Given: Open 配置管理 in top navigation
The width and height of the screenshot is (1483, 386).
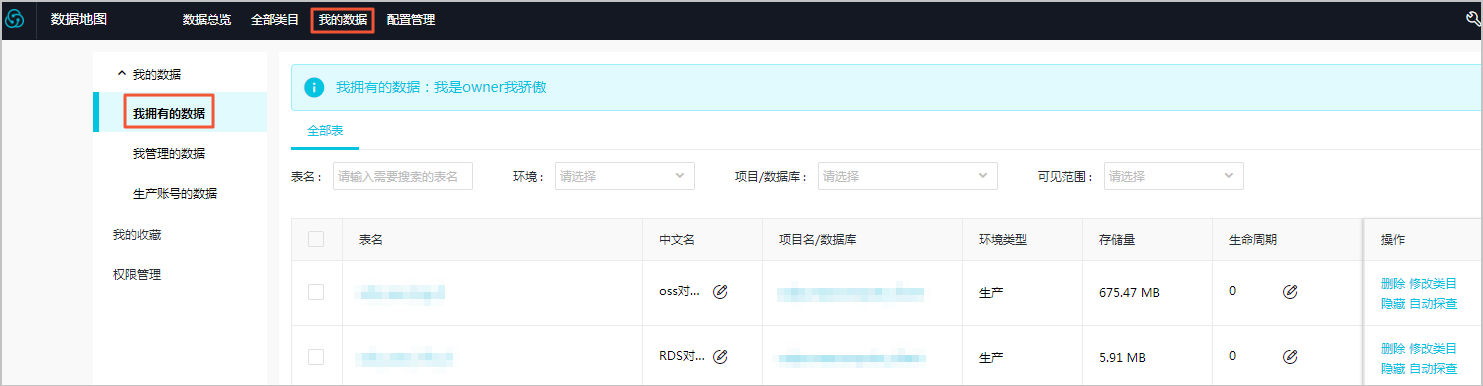Looking at the screenshot, I should (x=410, y=19).
